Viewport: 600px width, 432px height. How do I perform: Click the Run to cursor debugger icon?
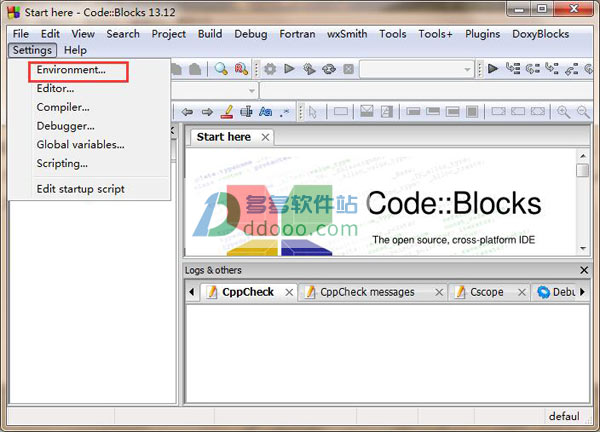click(x=513, y=69)
